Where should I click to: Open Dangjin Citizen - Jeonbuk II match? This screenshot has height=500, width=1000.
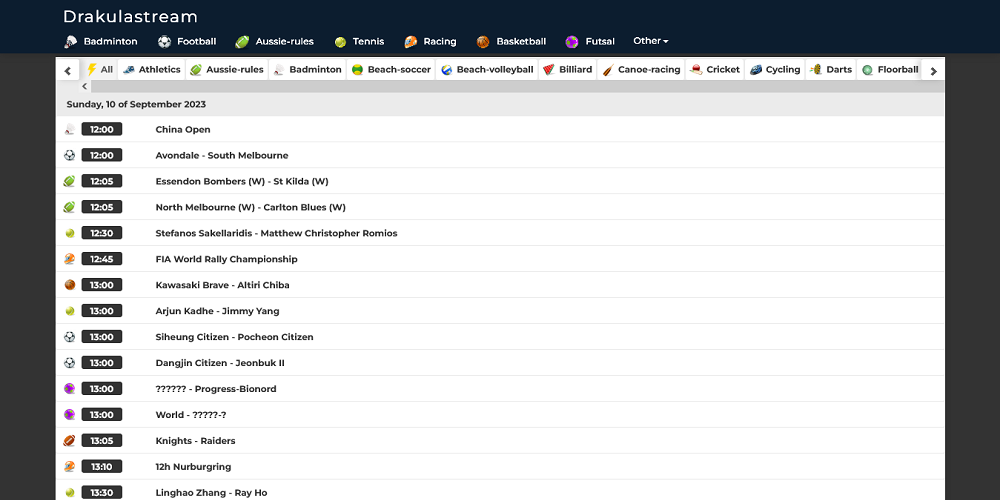click(220, 363)
